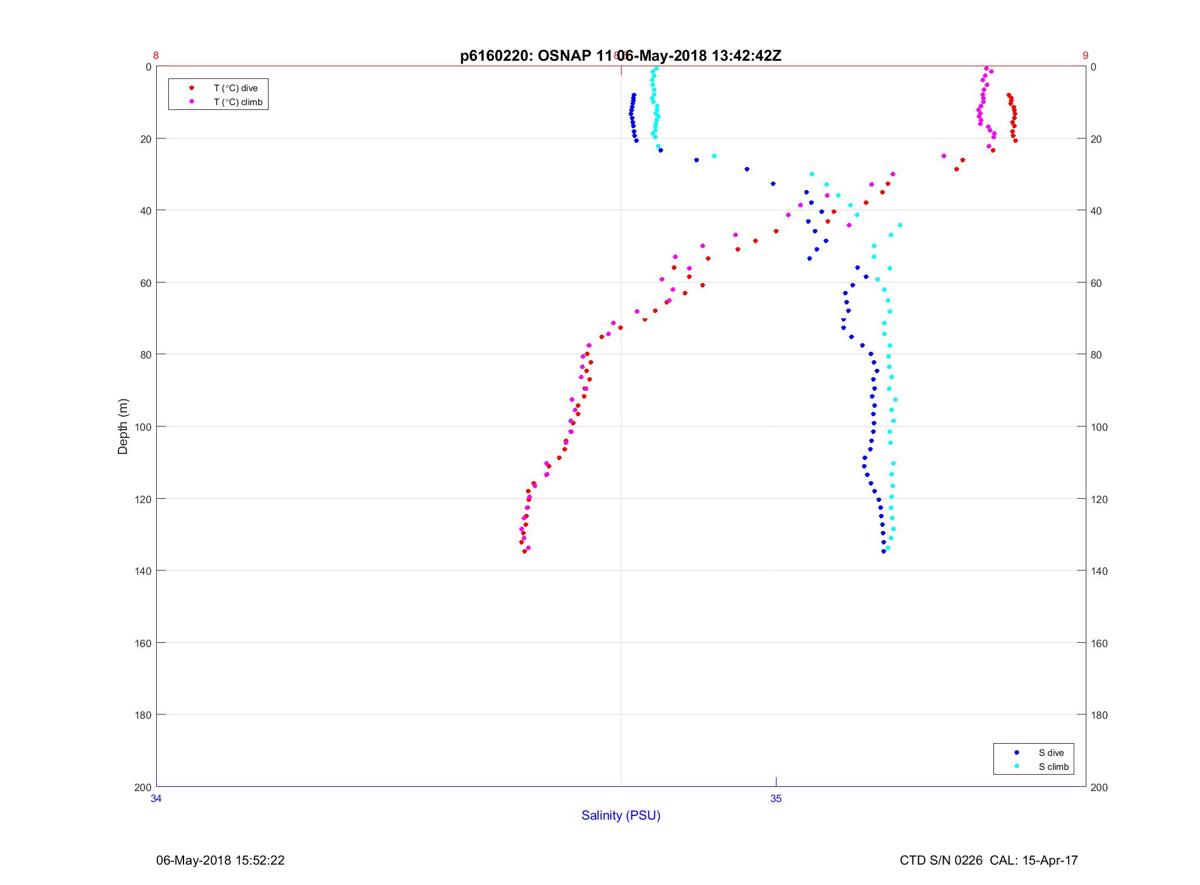Click the "Depth (m)" y-axis label
Screen dimensions: 1200x885
(x=124, y=427)
